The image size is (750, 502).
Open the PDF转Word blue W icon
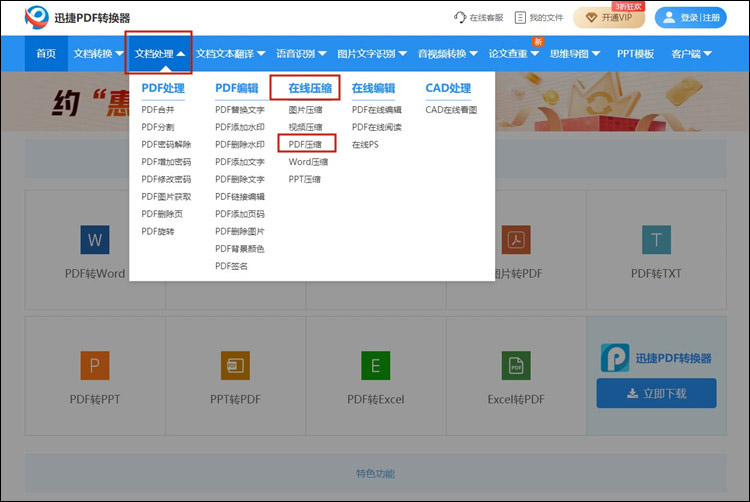point(95,240)
